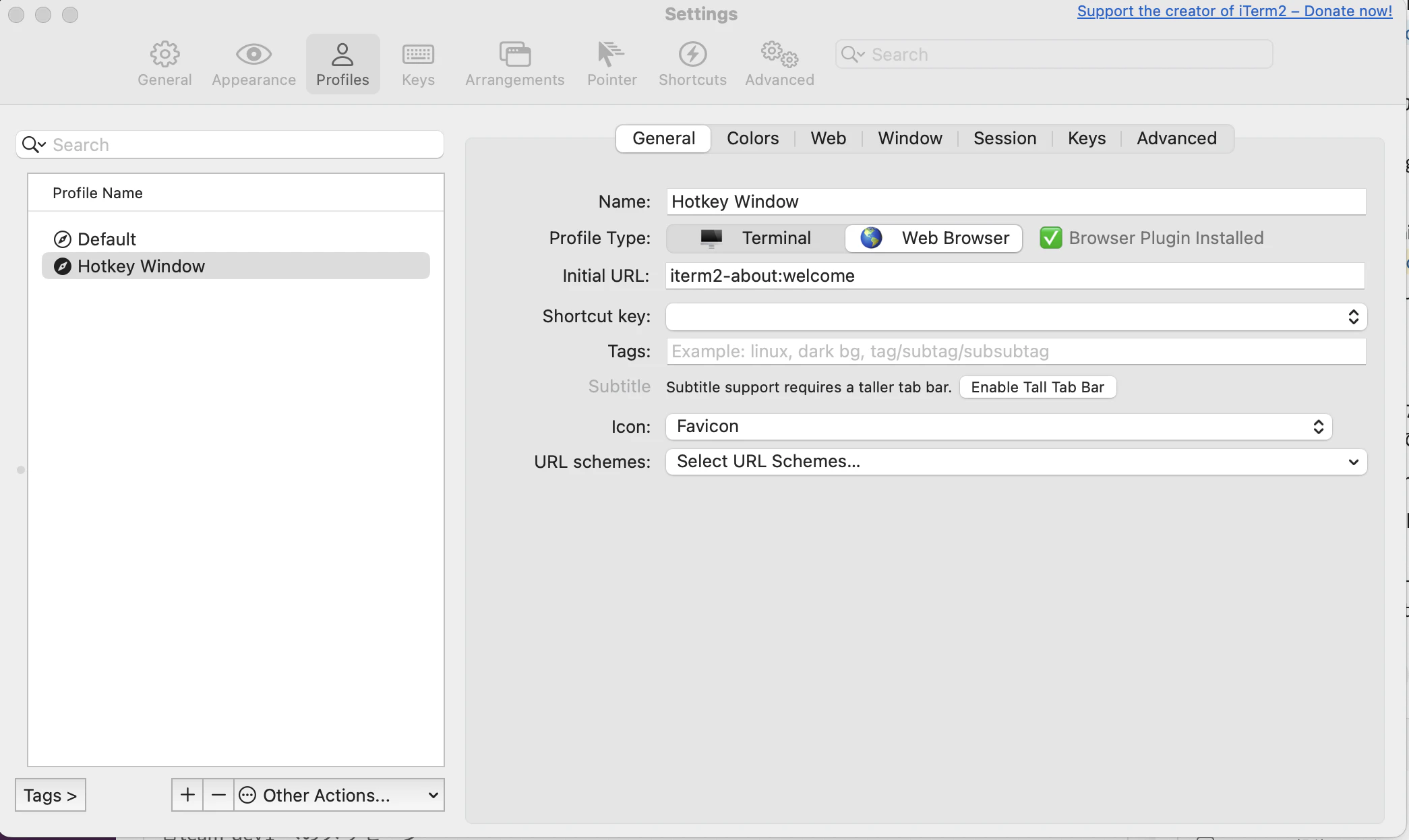
Task: Toggle Browser Plugin Installed checkbox
Action: [x=1050, y=238]
